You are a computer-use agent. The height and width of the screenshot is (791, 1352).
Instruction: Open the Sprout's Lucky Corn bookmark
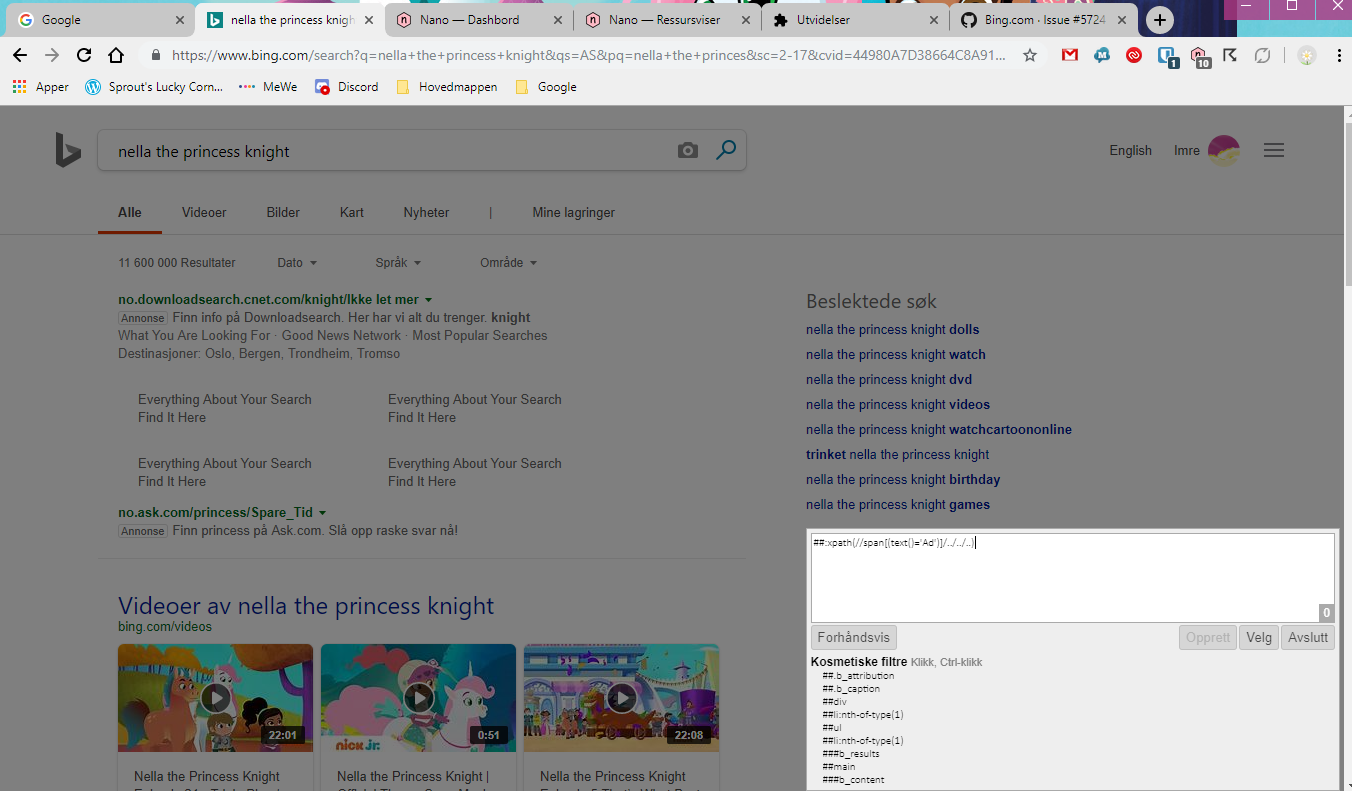point(154,87)
